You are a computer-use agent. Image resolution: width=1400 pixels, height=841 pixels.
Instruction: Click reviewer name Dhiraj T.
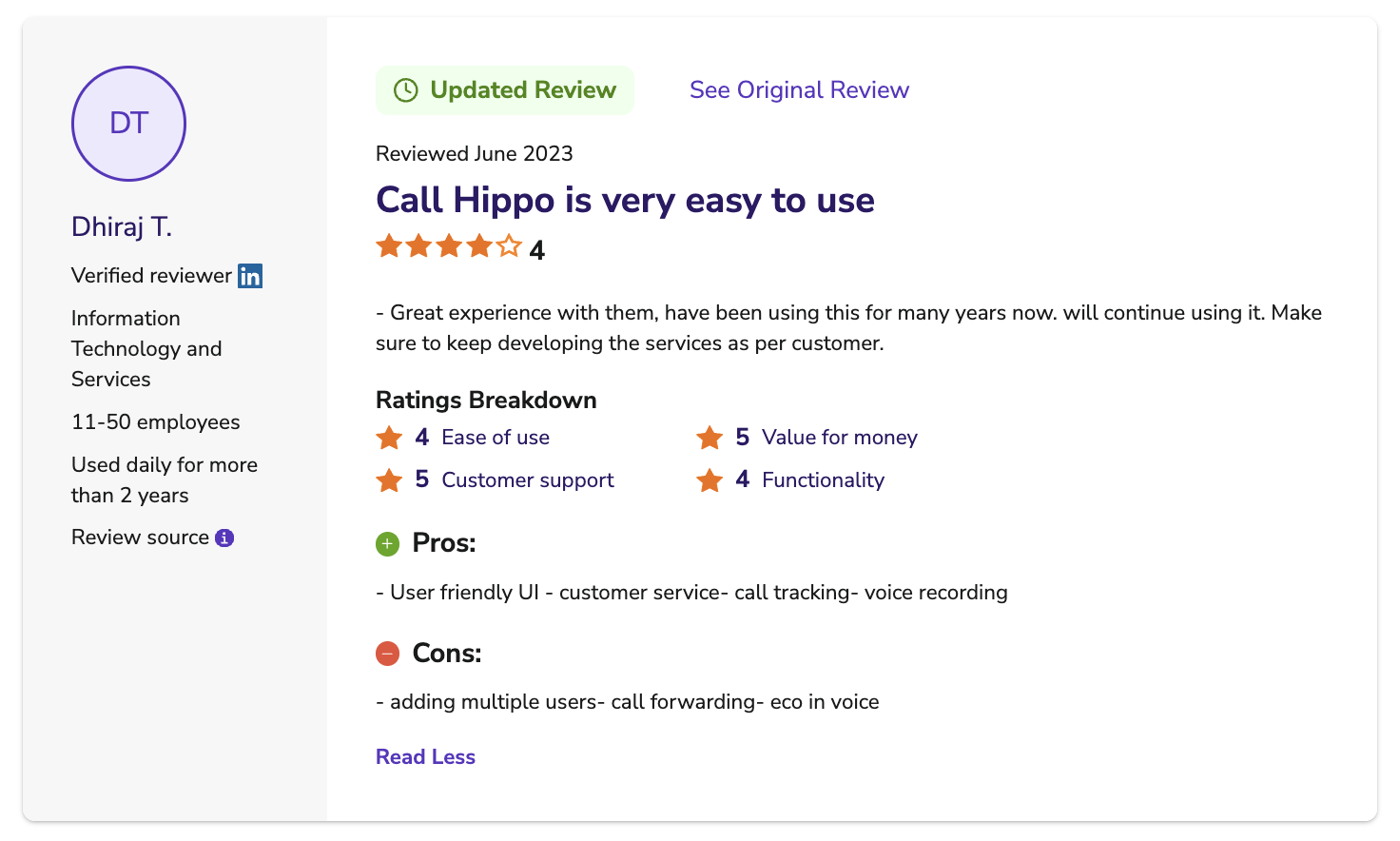pyautogui.click(x=122, y=226)
